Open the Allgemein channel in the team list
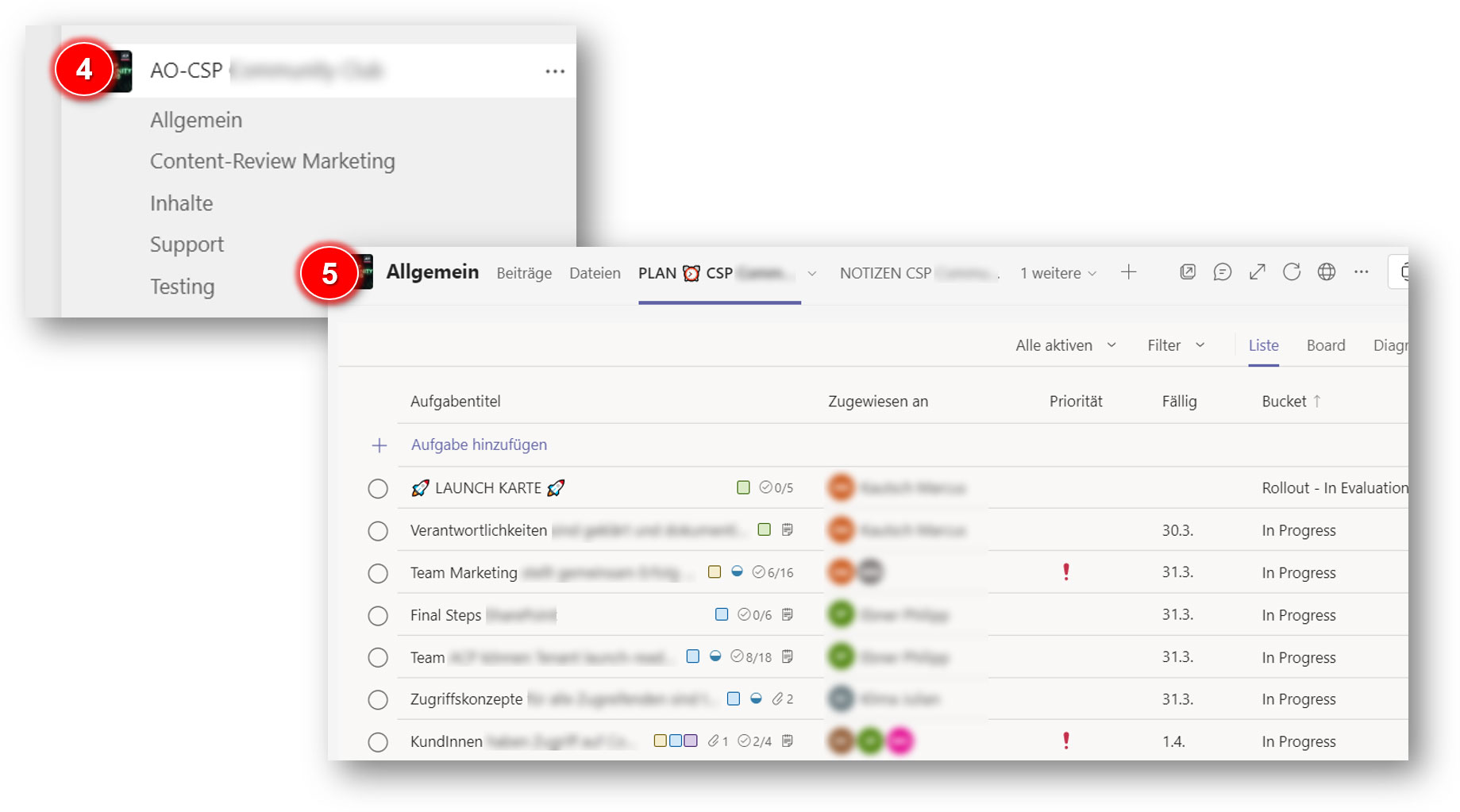Viewport: 1460px width, 812px height. pyautogui.click(x=196, y=120)
